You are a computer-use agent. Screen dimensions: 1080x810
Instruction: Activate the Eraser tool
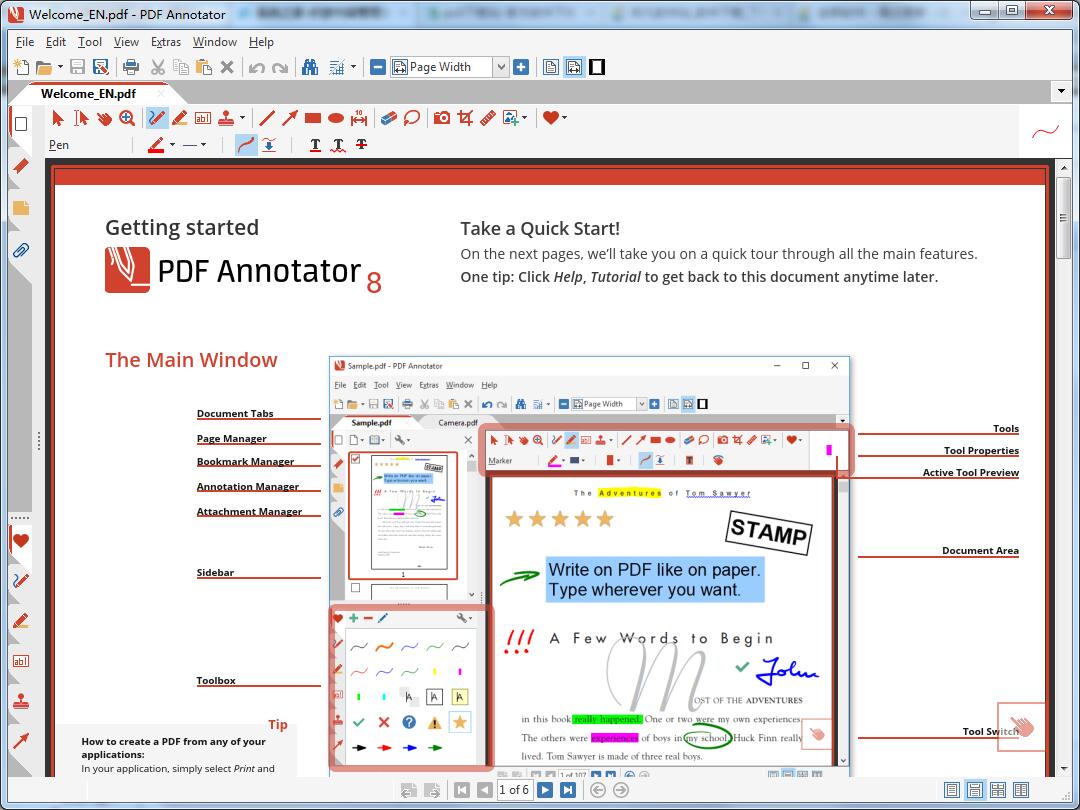click(387, 117)
